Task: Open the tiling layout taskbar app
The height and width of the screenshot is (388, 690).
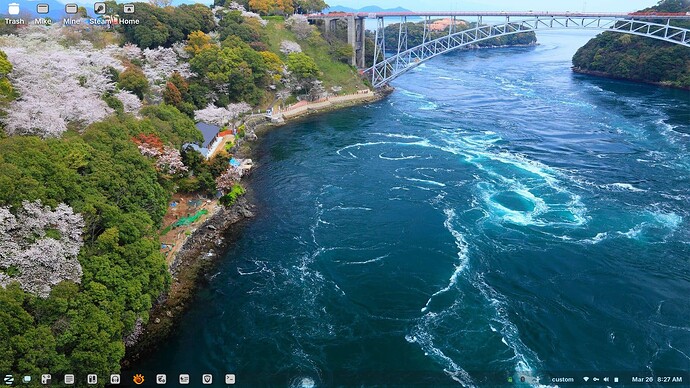Action: pyautogui.click(x=46, y=379)
